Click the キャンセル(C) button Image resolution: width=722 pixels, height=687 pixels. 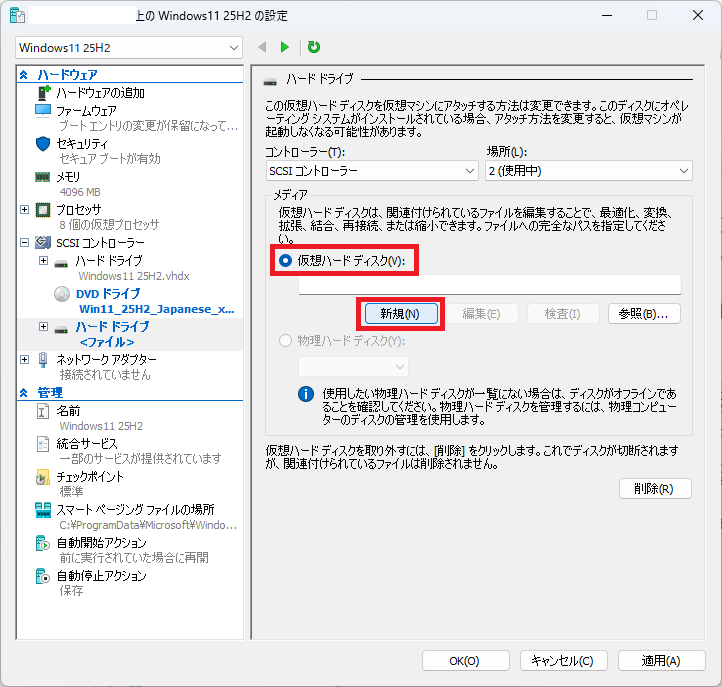pyautogui.click(x=564, y=661)
